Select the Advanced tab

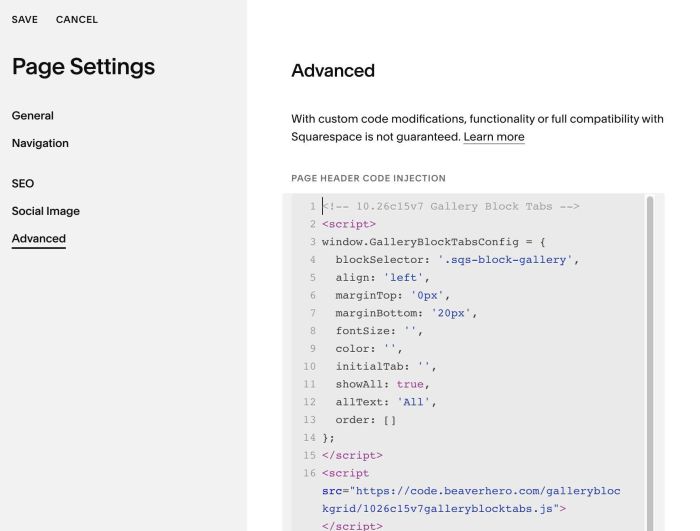click(39, 239)
